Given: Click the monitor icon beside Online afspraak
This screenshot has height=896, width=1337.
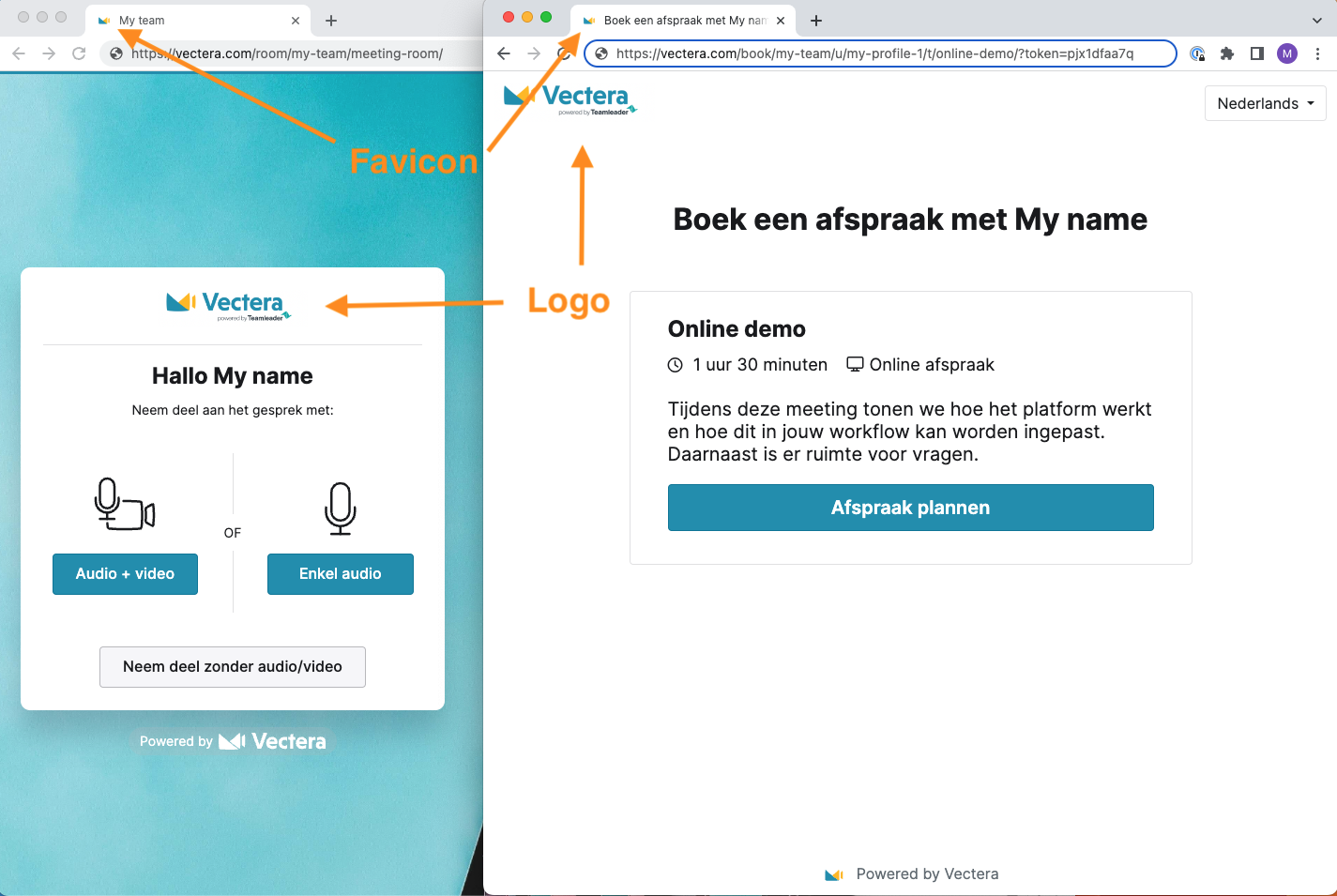Looking at the screenshot, I should coord(855,364).
